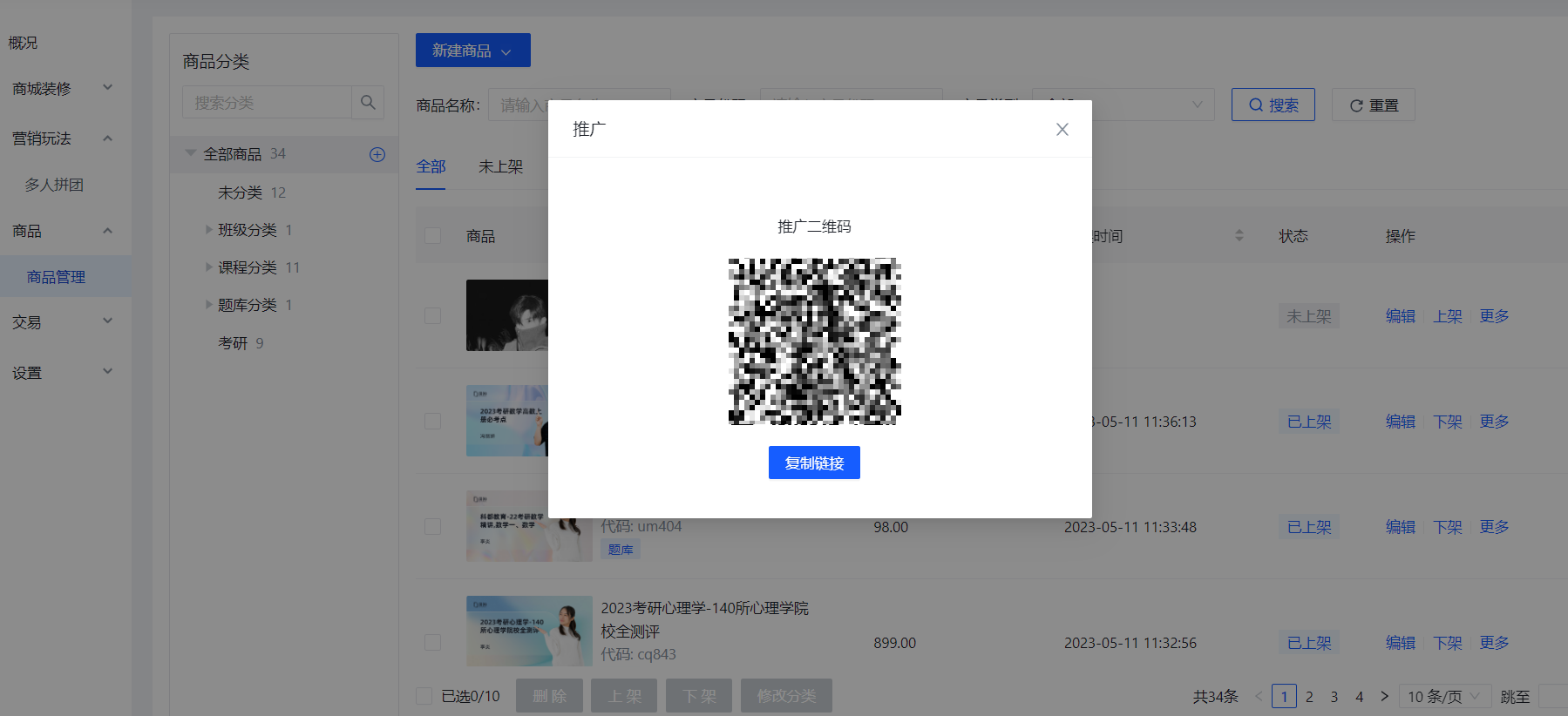This screenshot has width=1568, height=716.
Task: Click 上架 link for the 未上架 product
Action: [1448, 316]
